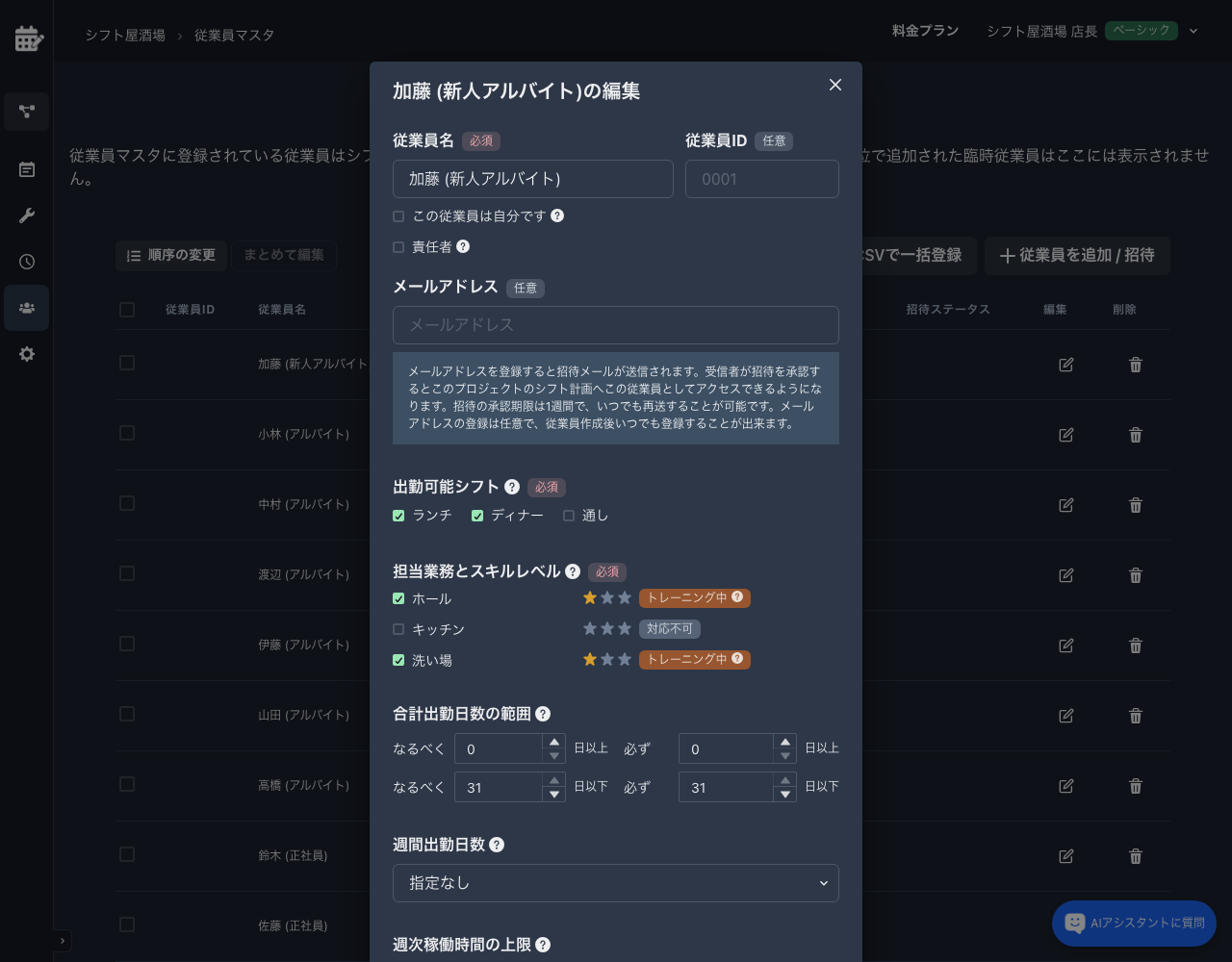Check the 責任者 checkbox
1232x962 pixels.
pos(398,247)
